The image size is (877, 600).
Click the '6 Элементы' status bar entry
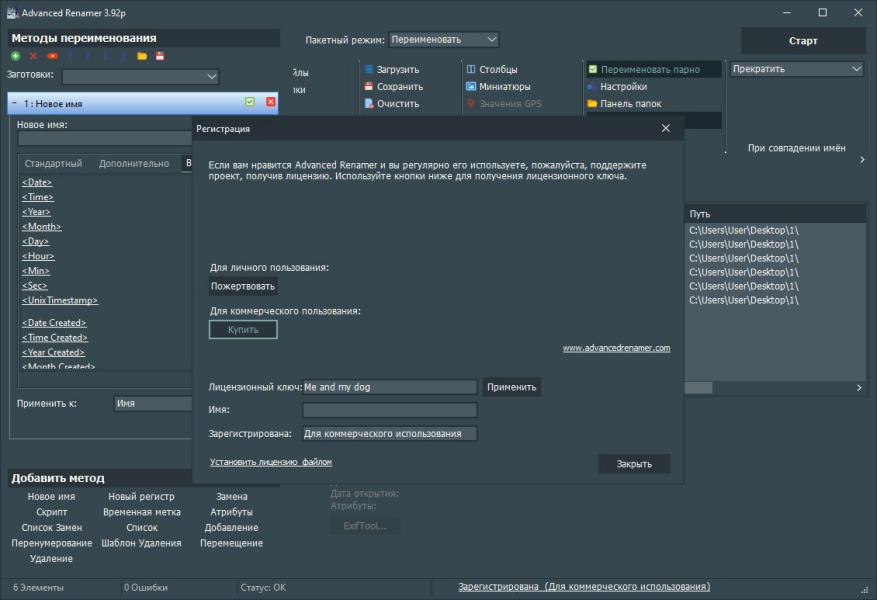pyautogui.click(x=38, y=587)
